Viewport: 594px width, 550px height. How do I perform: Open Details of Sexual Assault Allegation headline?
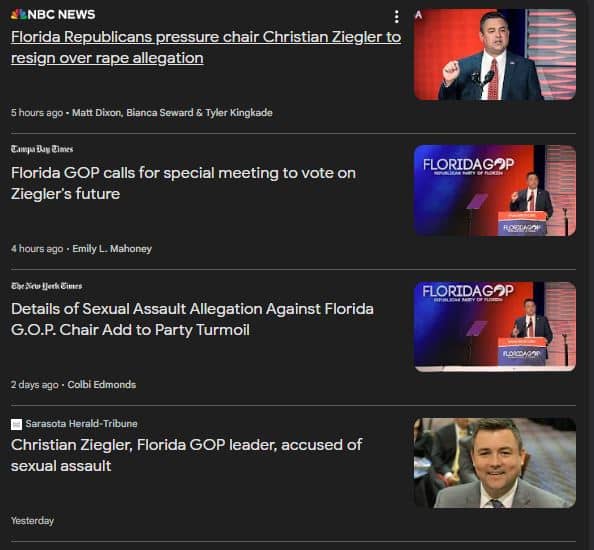192,319
